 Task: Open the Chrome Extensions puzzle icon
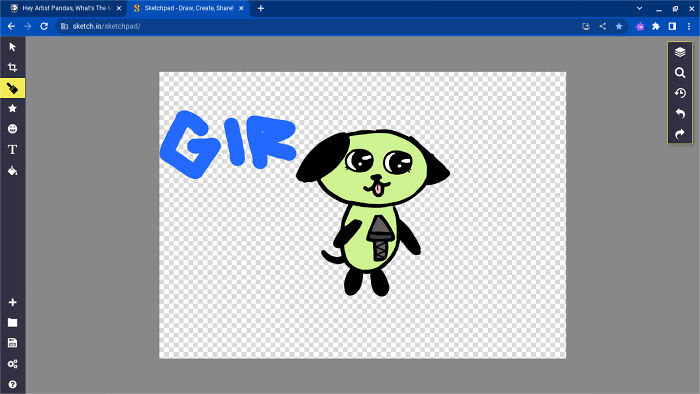coord(656,26)
